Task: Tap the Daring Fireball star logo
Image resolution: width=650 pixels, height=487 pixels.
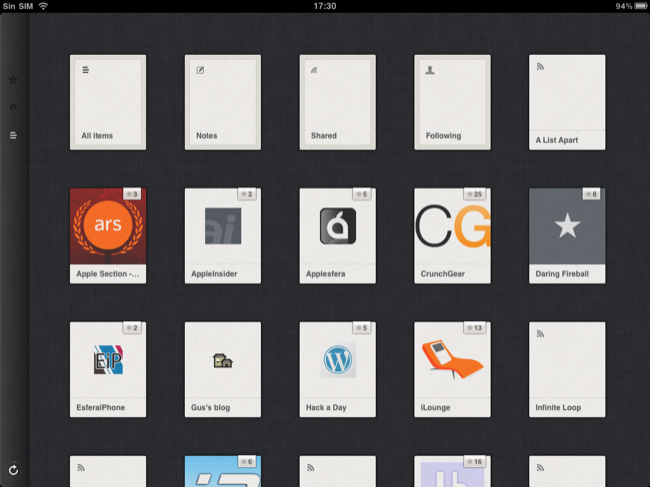Action: (567, 226)
